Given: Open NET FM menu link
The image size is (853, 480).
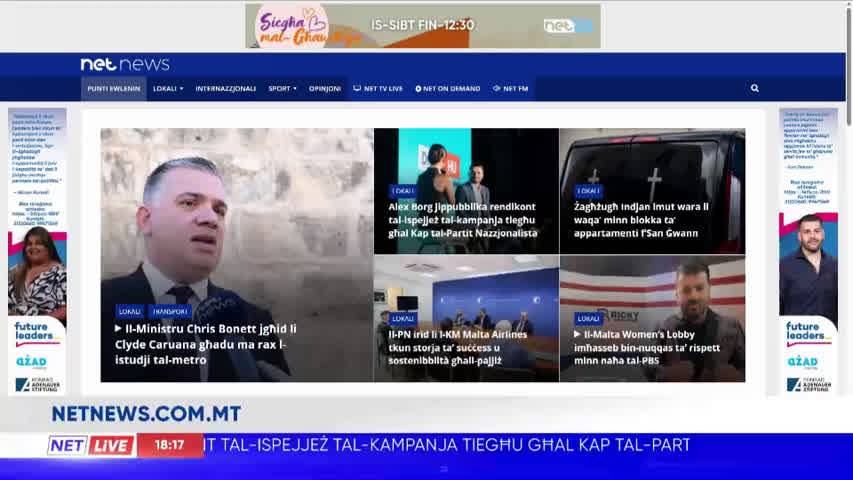Looking at the screenshot, I should [510, 89].
